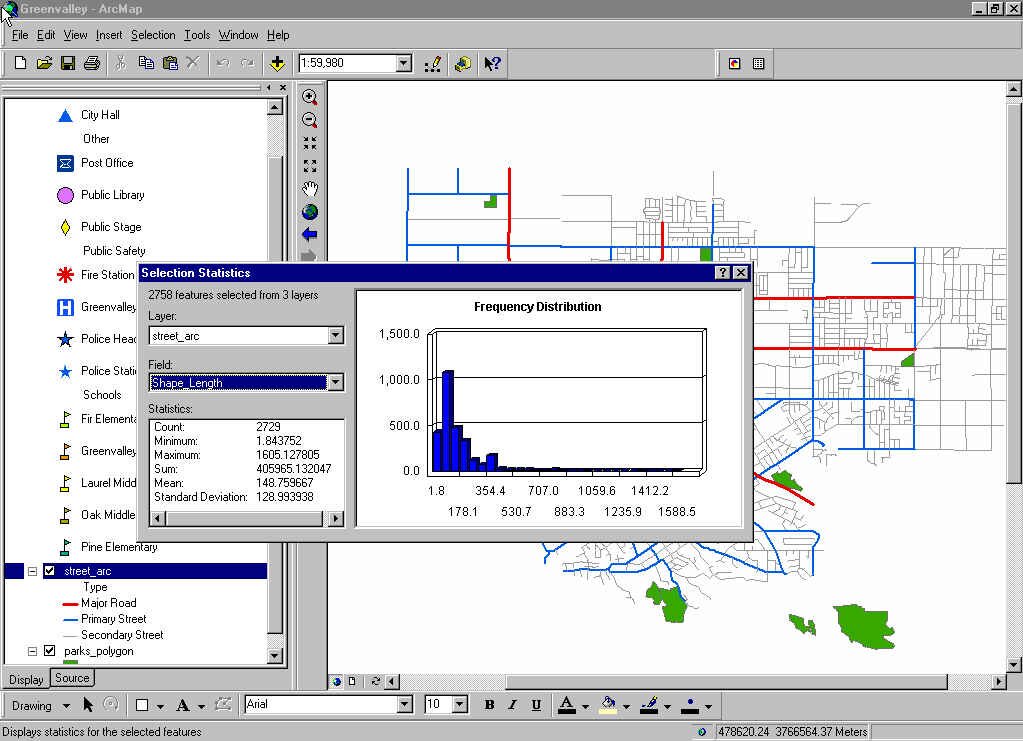
Task: Expand the rectangle shape tool dropdown arrow
Action: pyautogui.click(x=160, y=706)
